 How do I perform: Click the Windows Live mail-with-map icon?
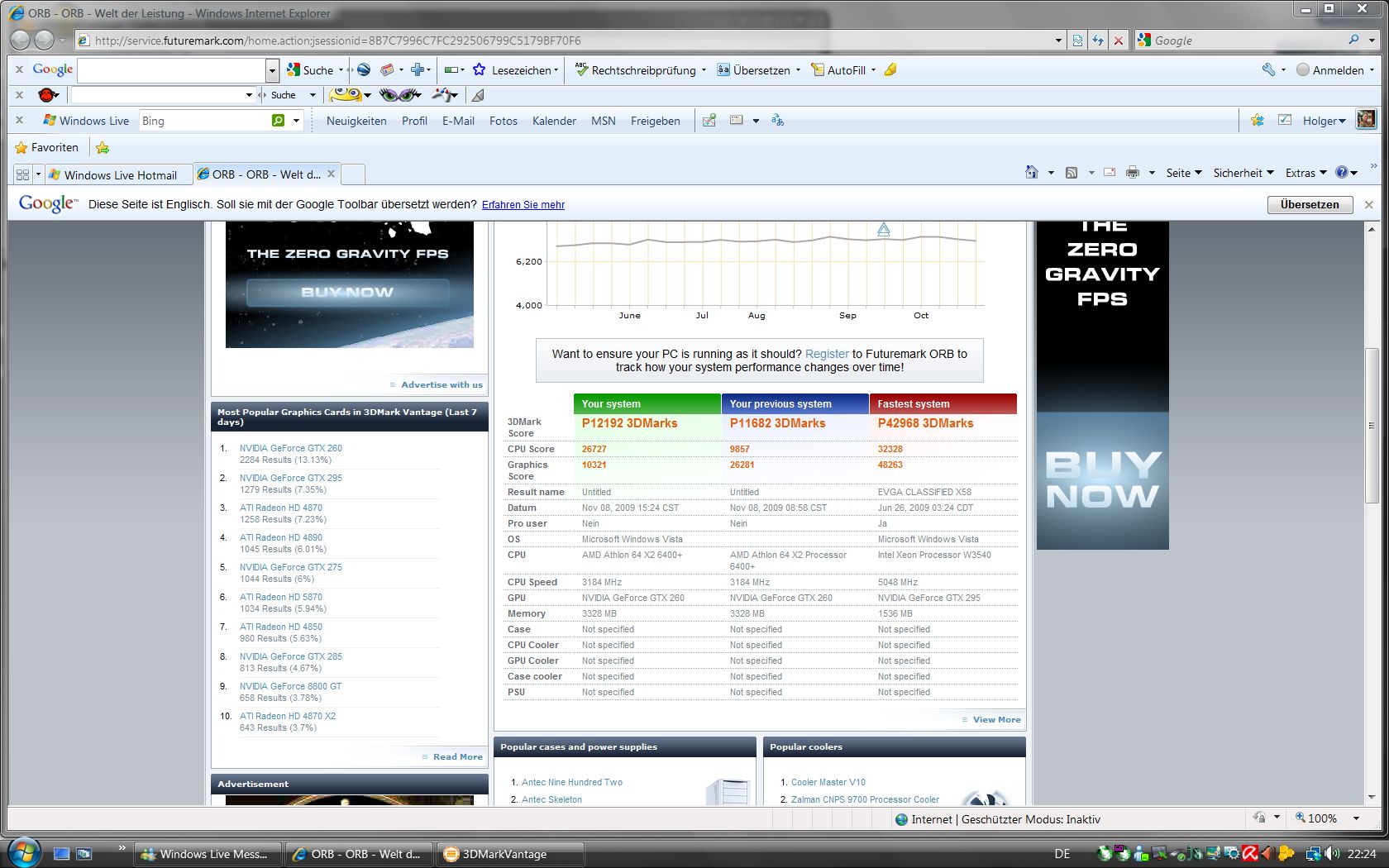709,121
